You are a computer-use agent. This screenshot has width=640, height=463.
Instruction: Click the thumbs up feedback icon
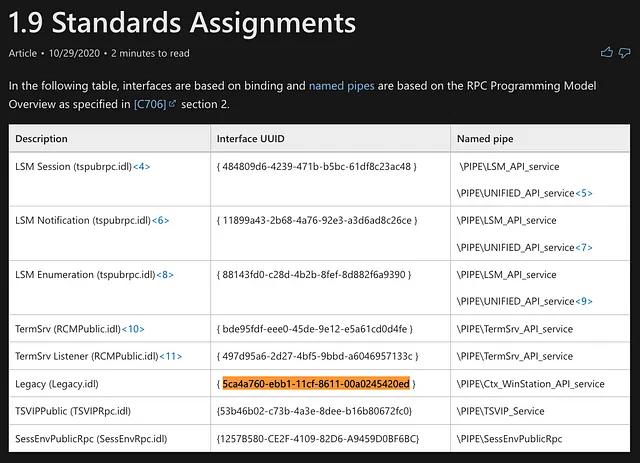[x=607, y=52]
